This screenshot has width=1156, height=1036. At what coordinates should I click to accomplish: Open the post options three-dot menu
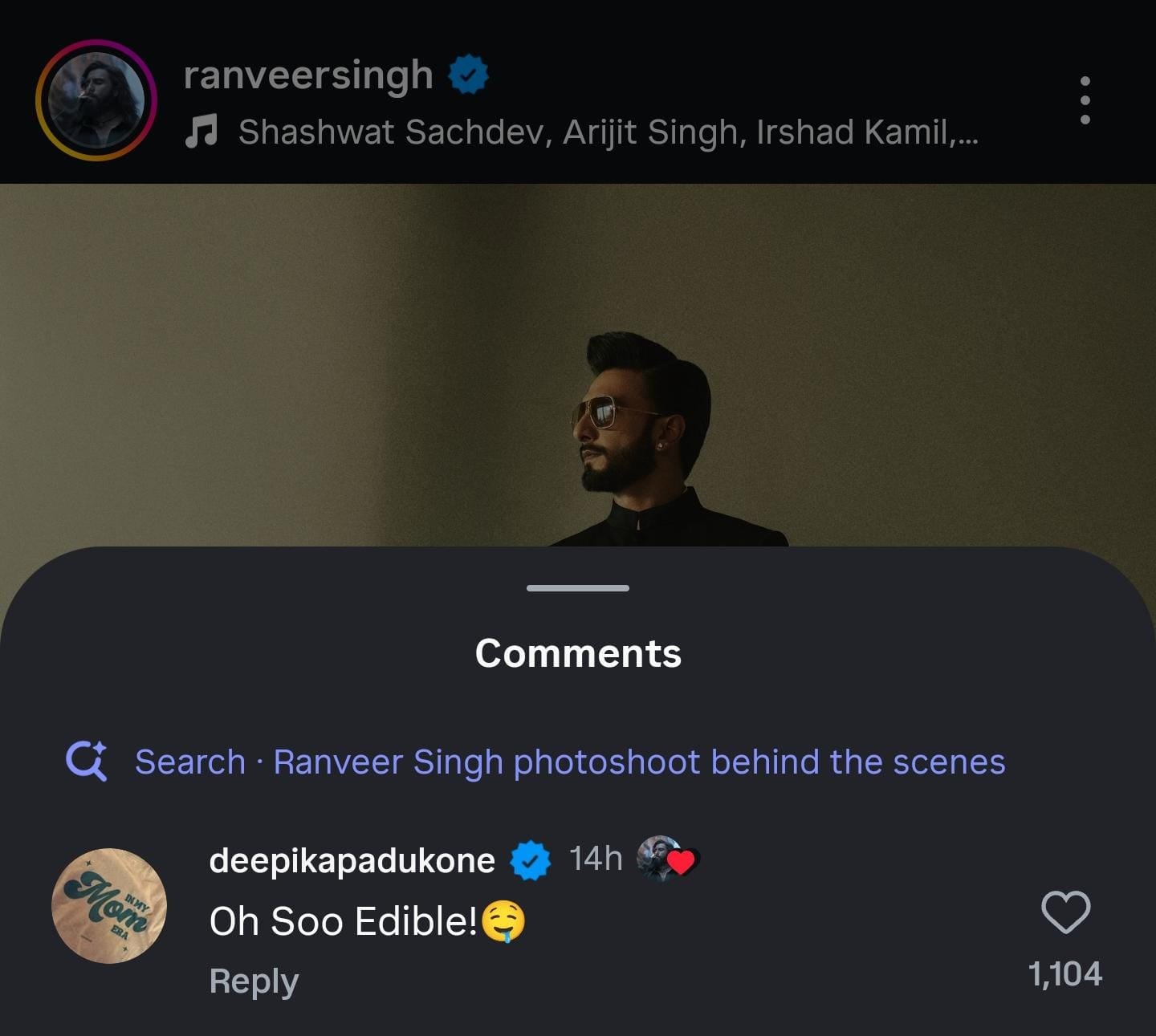(x=1085, y=100)
